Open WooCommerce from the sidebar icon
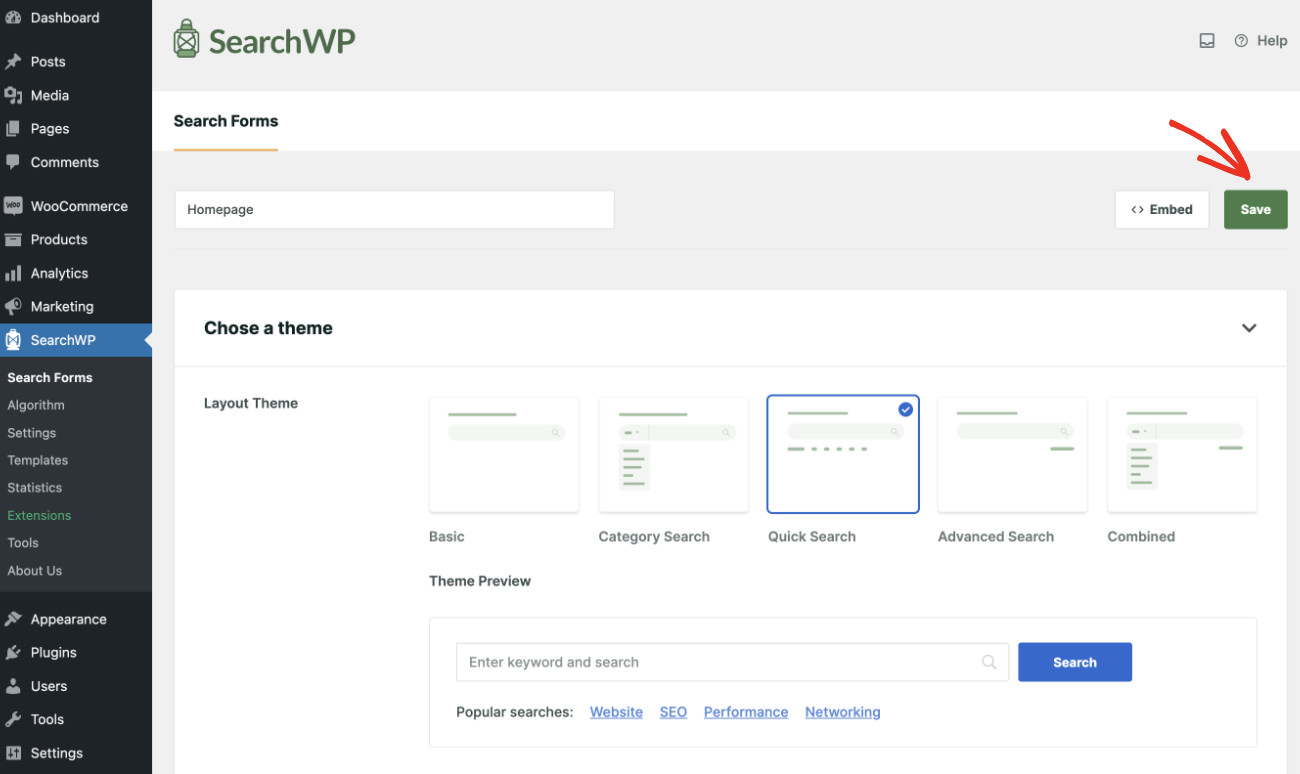The height and width of the screenshot is (774, 1300). tap(14, 205)
